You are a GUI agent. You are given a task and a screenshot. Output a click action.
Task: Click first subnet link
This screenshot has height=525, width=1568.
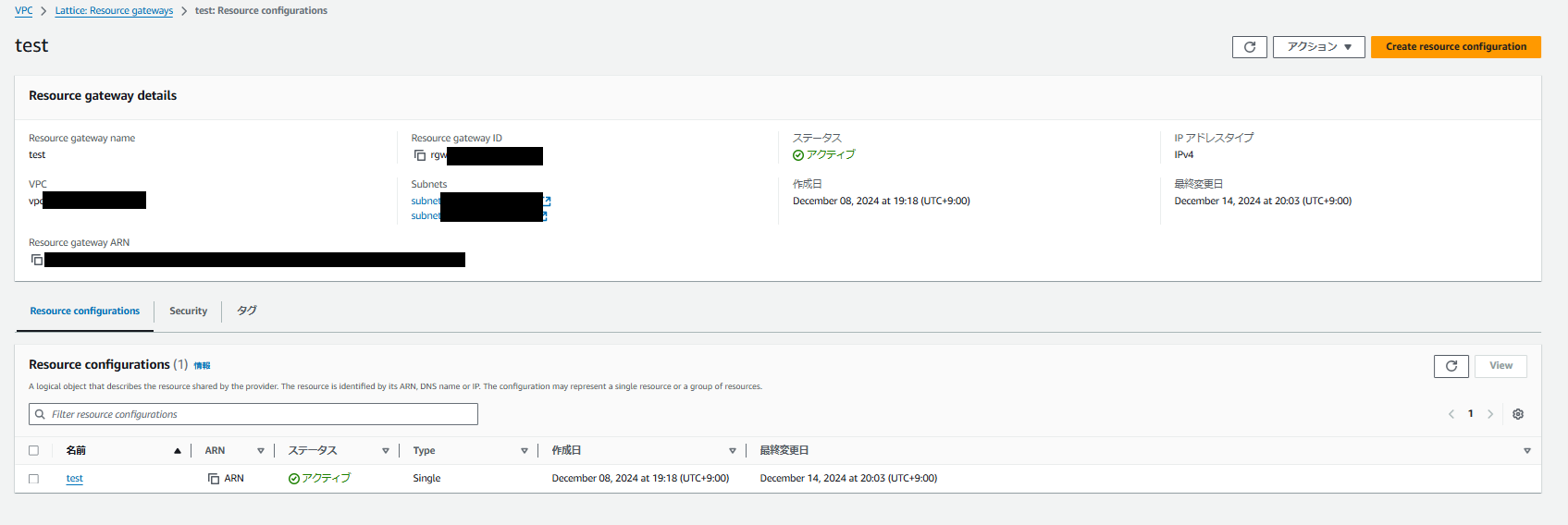[426, 201]
